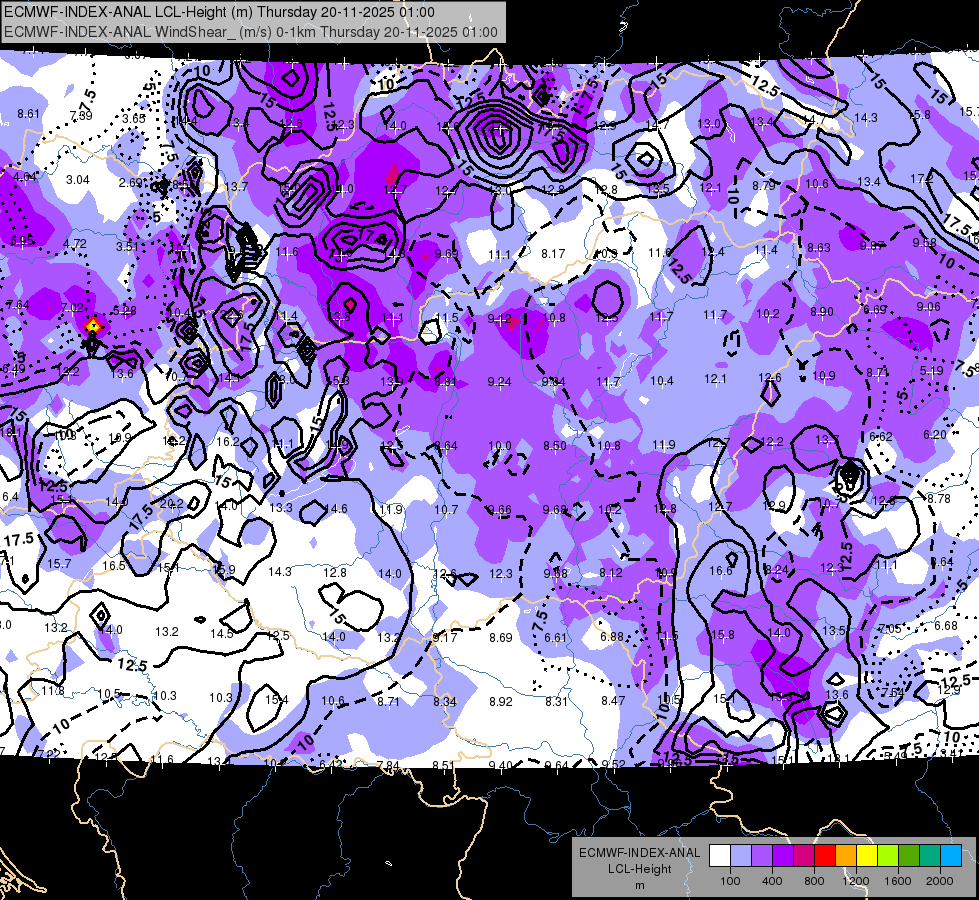Click the magenta swatch in the legend
This screenshot has height=900, width=979.
[804, 856]
